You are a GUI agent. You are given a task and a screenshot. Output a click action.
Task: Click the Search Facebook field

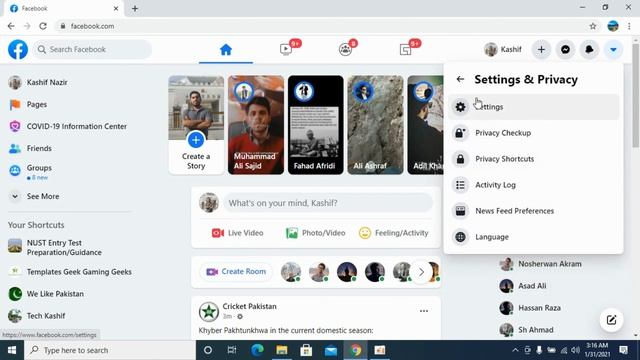[92, 49]
